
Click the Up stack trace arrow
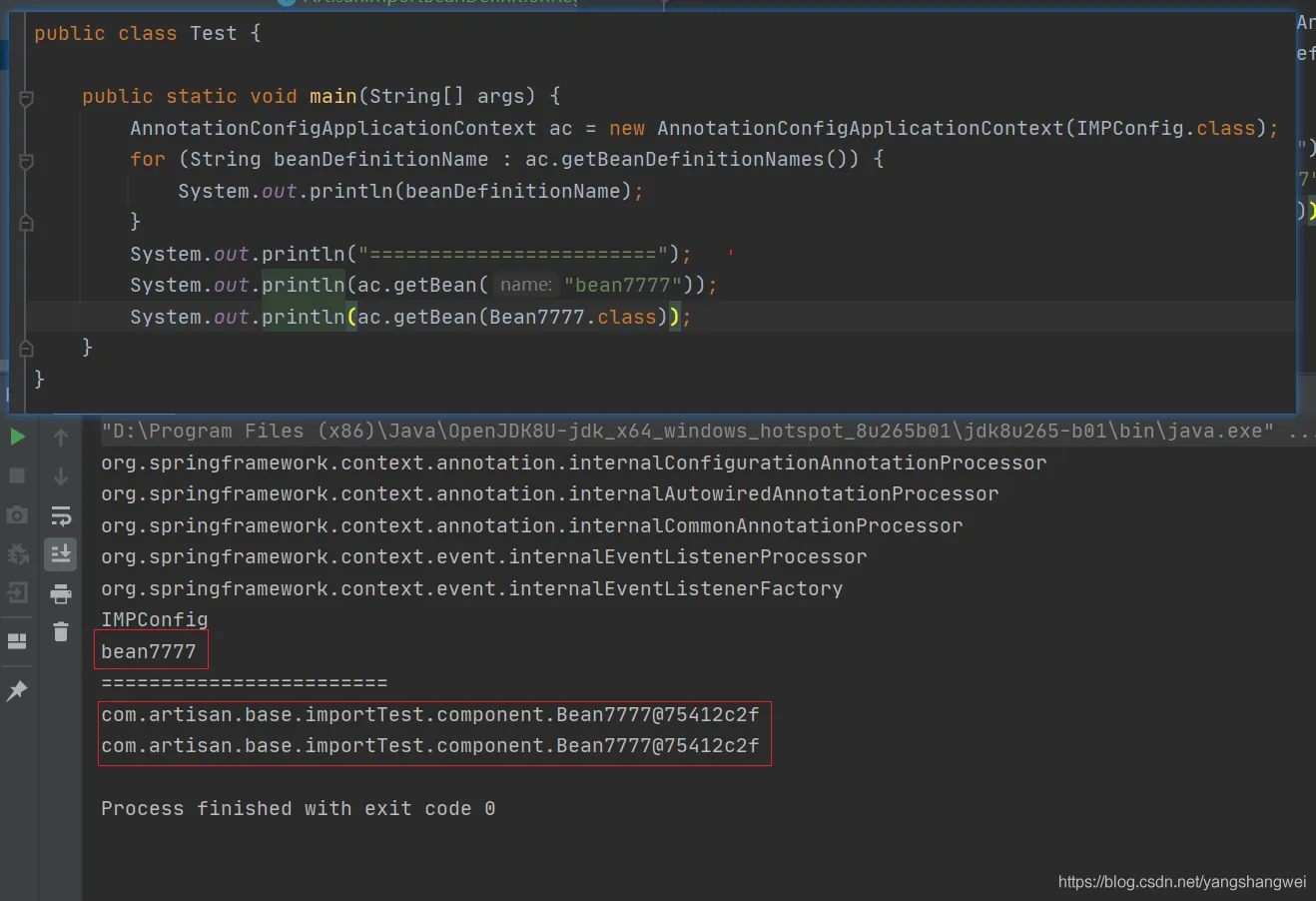61,438
